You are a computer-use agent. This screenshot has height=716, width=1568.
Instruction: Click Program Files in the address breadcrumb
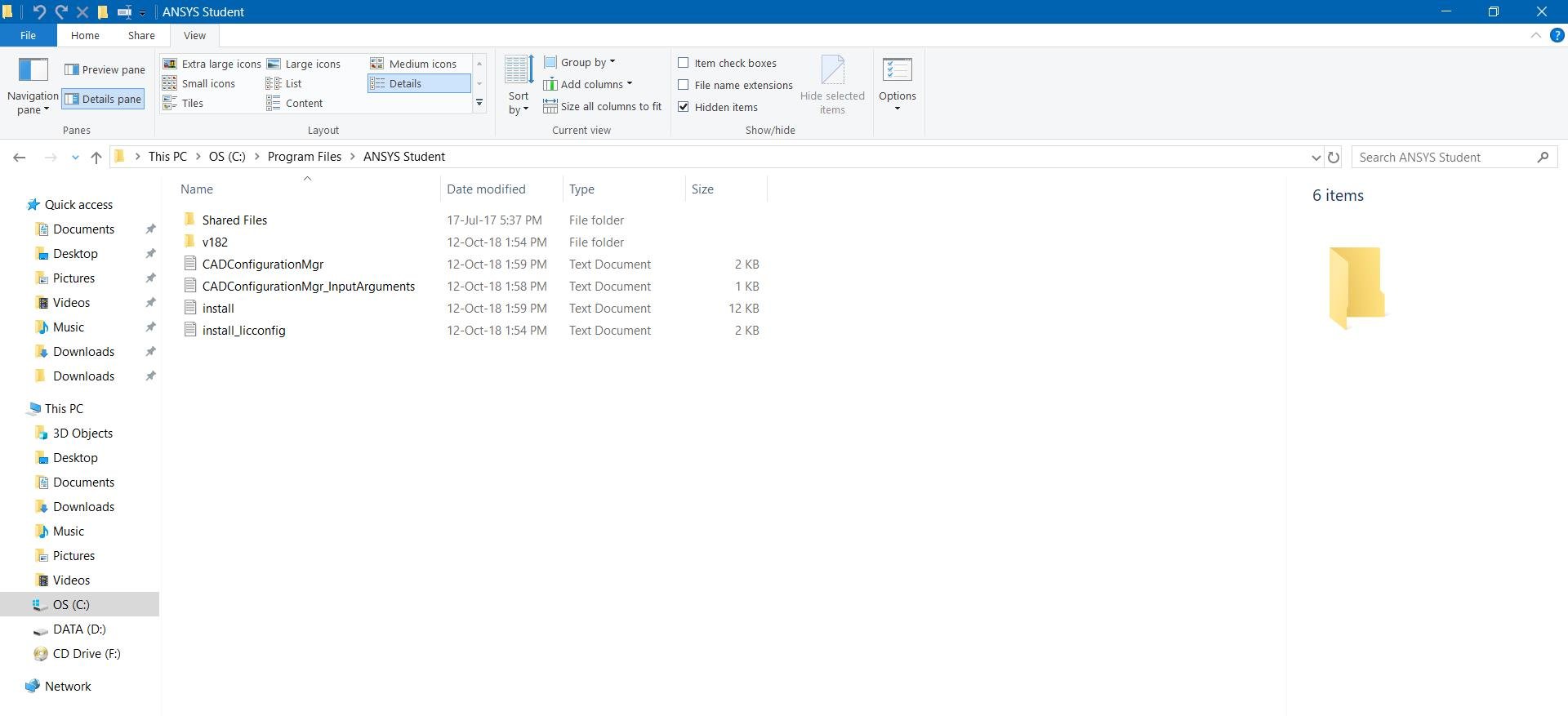pos(305,157)
